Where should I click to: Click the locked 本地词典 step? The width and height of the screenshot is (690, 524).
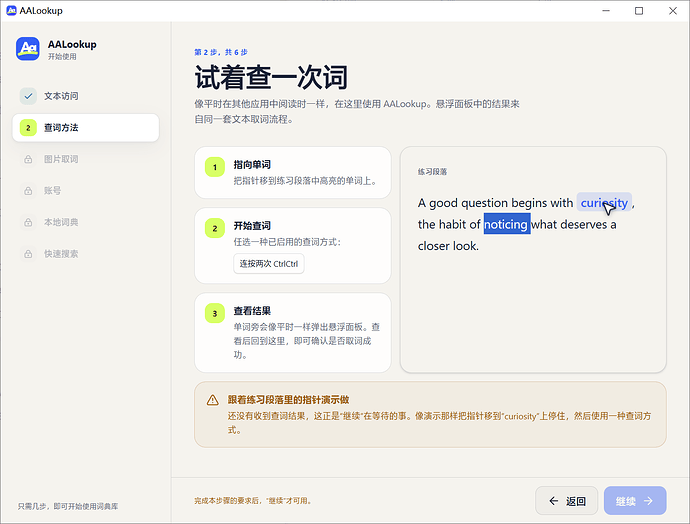pos(85,222)
